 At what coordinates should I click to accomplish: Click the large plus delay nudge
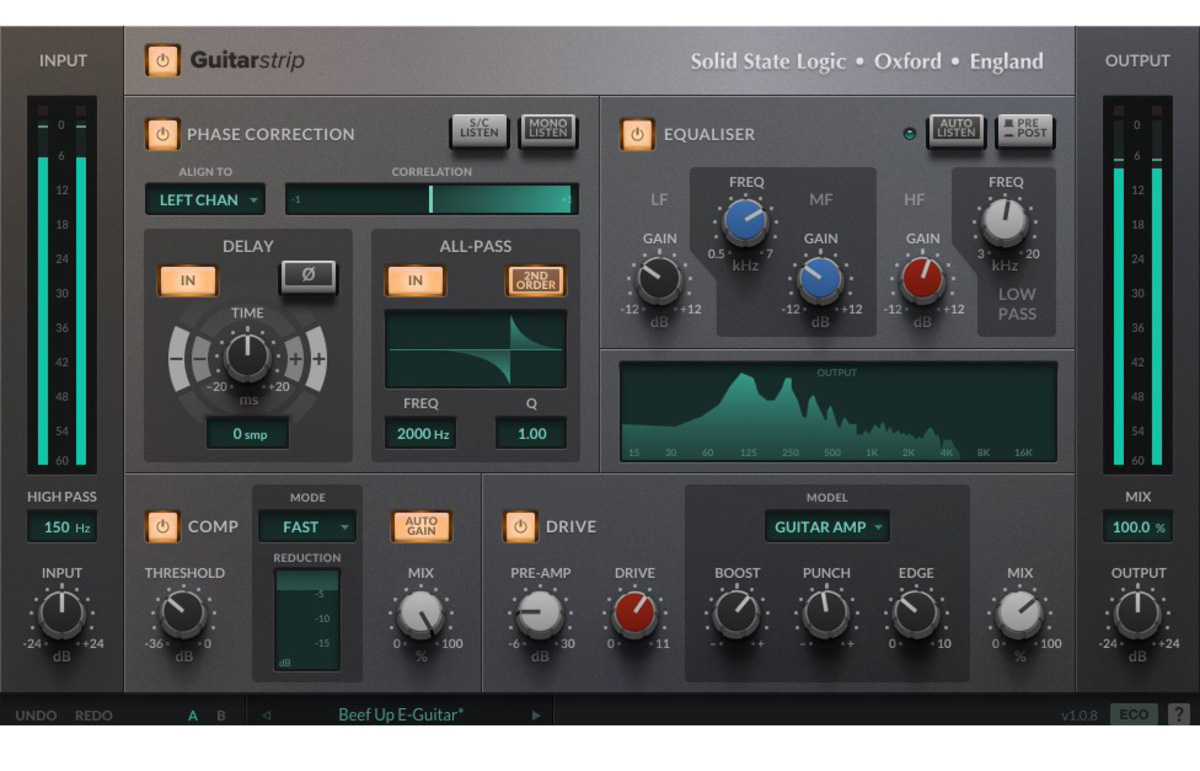318,358
